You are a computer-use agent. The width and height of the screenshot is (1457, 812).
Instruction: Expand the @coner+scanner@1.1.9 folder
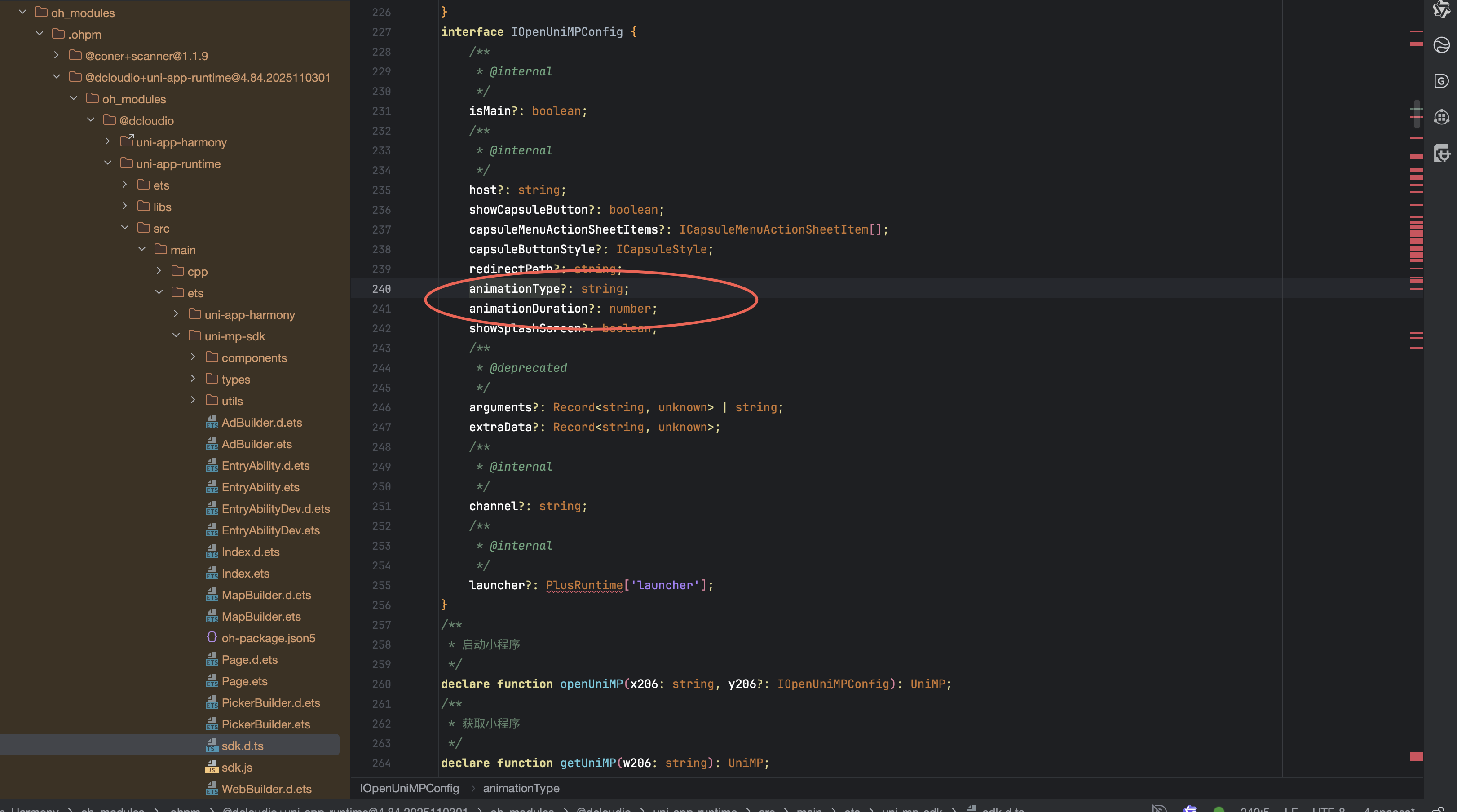(56, 55)
